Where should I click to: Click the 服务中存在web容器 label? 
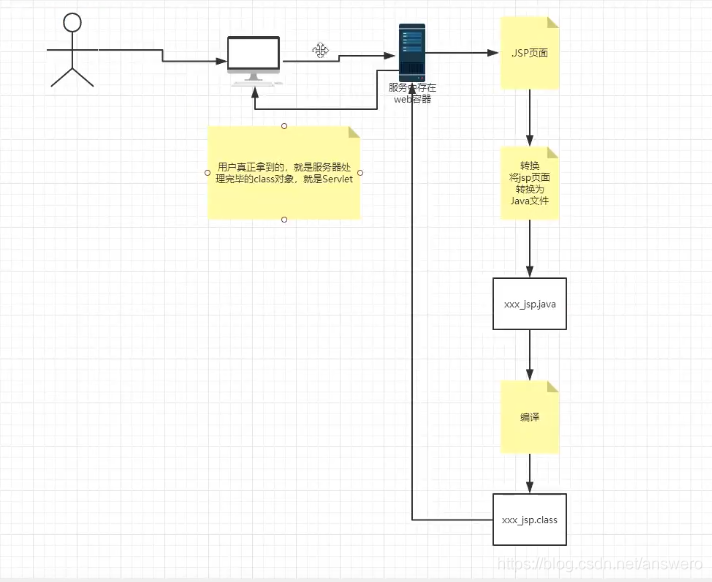412,93
